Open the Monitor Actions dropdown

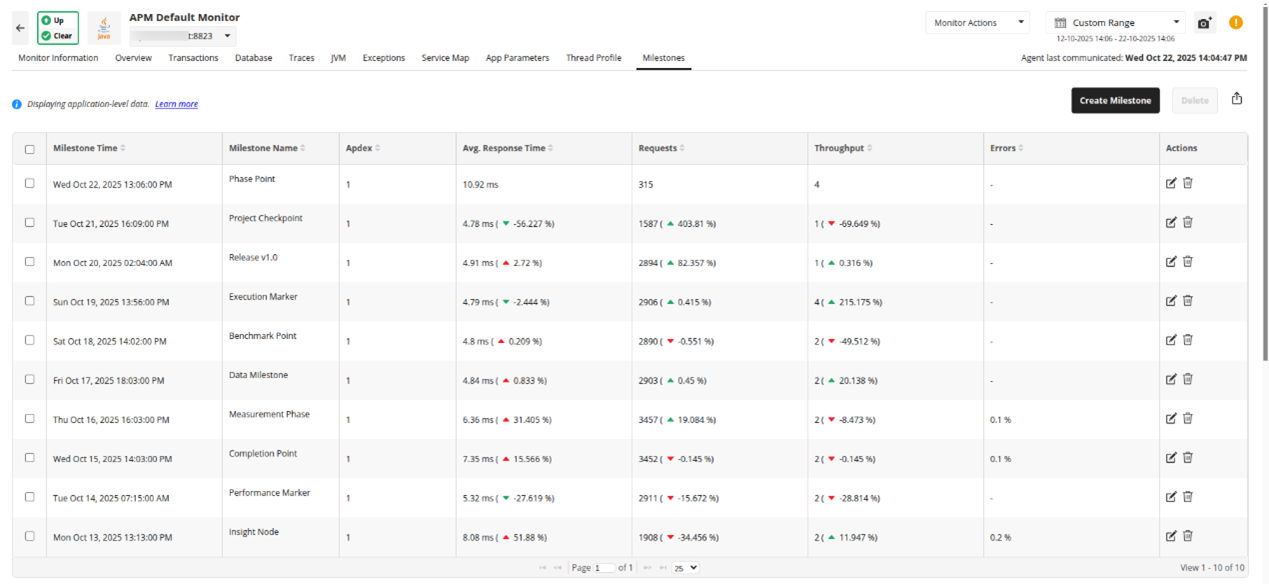point(976,22)
